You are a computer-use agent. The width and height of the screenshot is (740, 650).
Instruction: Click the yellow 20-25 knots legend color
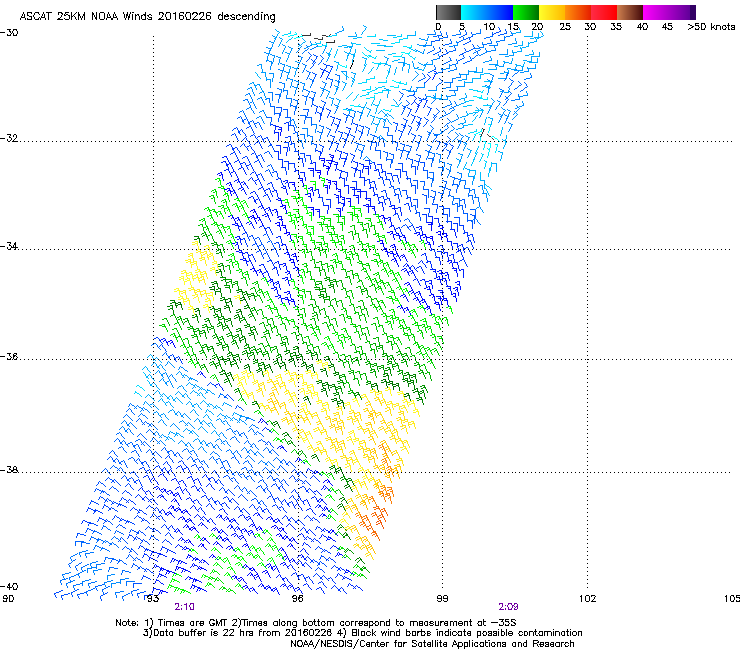click(x=552, y=12)
